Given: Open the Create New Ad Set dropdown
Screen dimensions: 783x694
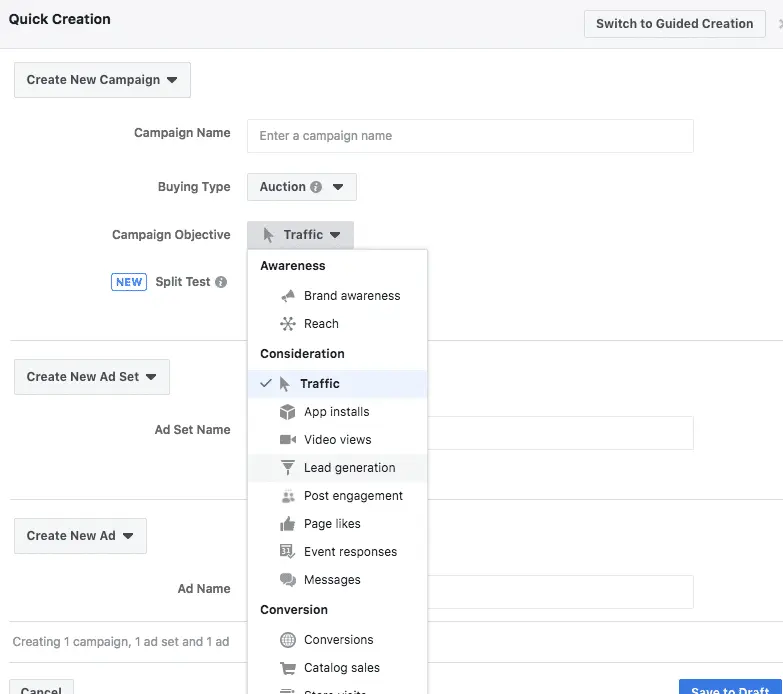Looking at the screenshot, I should (x=92, y=377).
